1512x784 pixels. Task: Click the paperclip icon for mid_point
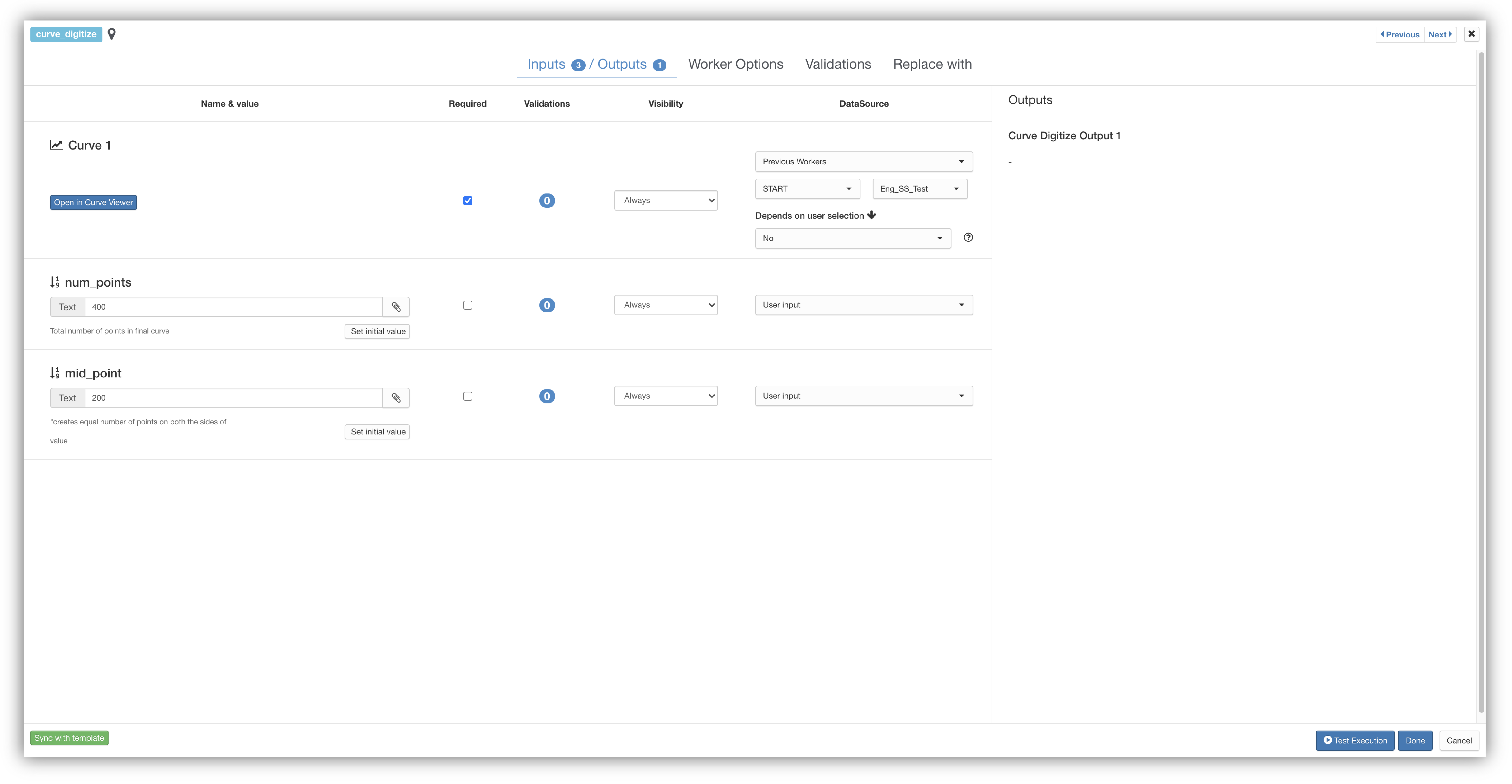tap(396, 398)
